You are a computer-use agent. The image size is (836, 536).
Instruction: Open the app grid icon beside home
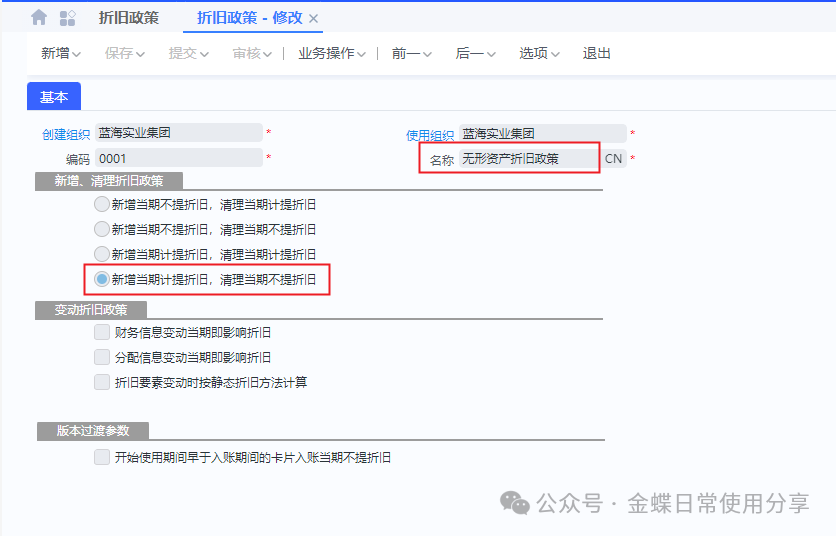pos(68,18)
